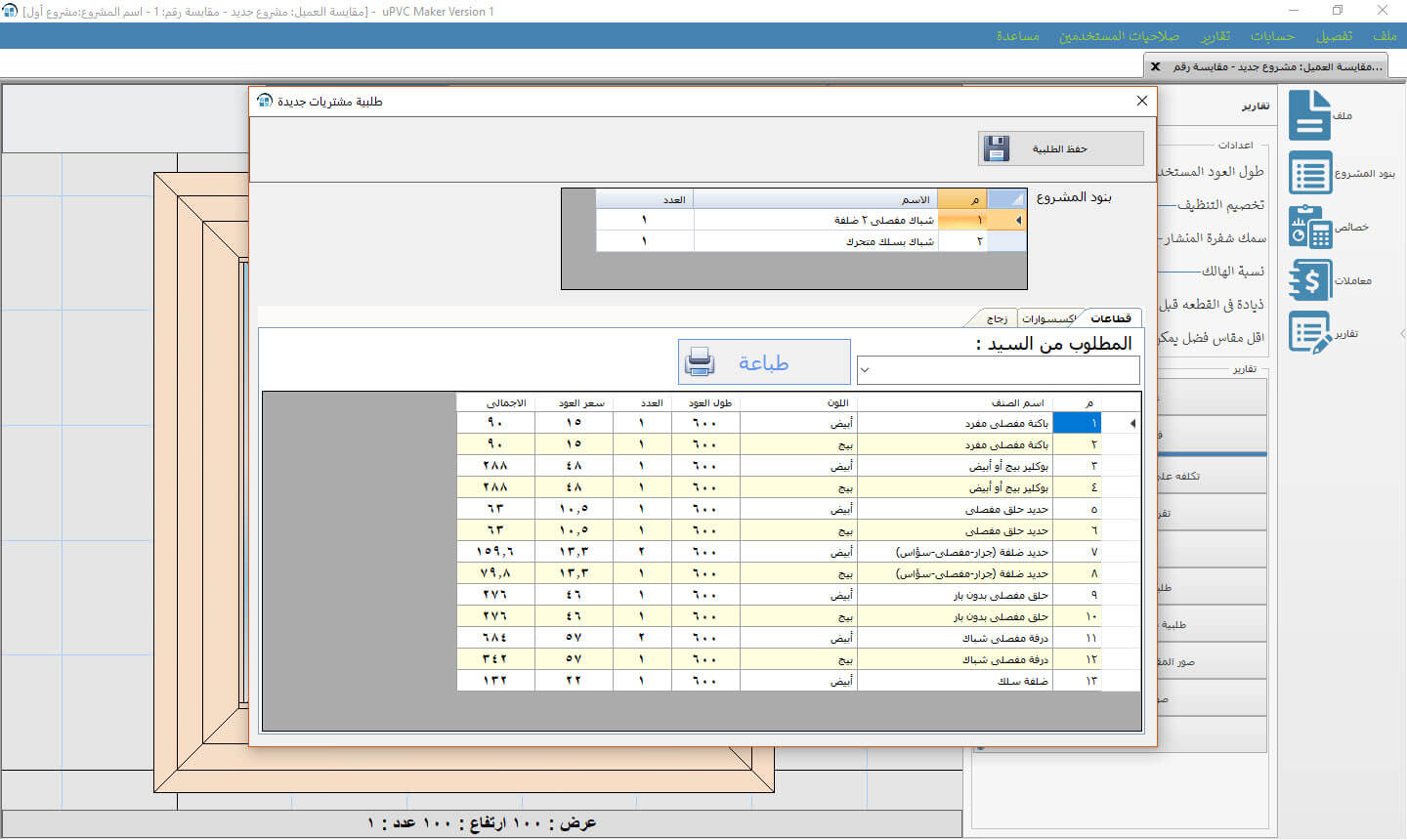Open the صلاحيات المستخدمين menu
Viewport: 1407px width, 840px height.
point(1119,36)
